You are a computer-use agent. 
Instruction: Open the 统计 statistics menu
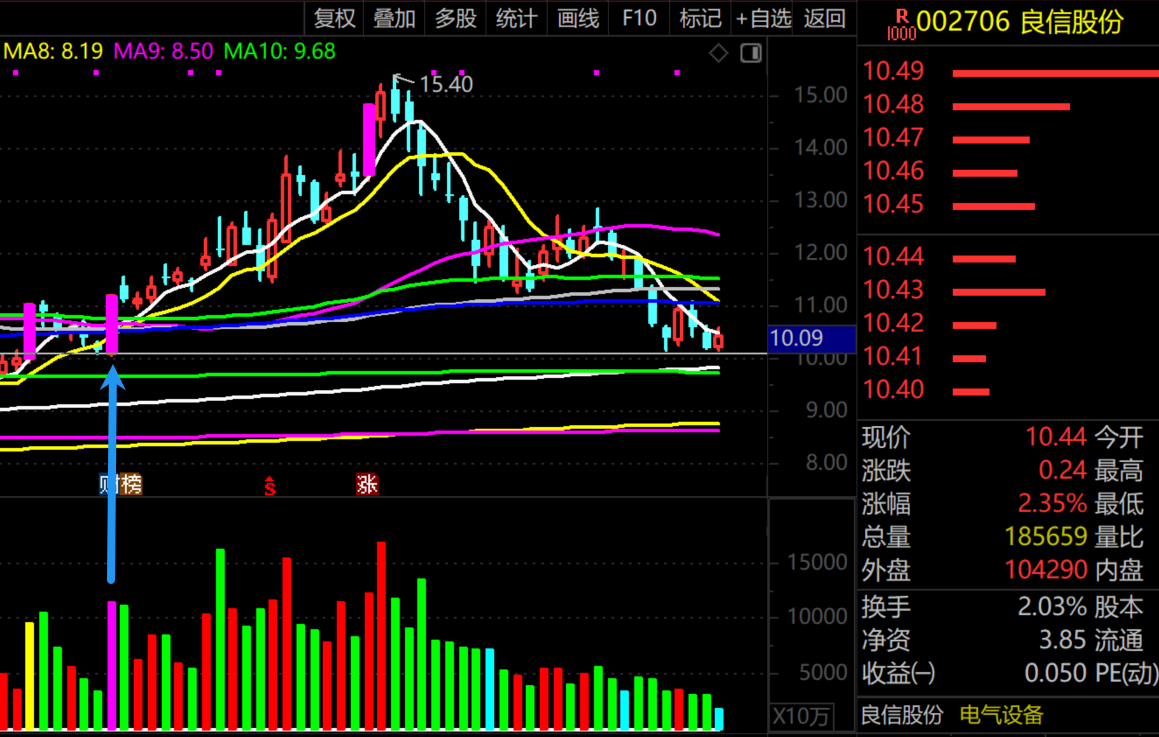pos(516,18)
